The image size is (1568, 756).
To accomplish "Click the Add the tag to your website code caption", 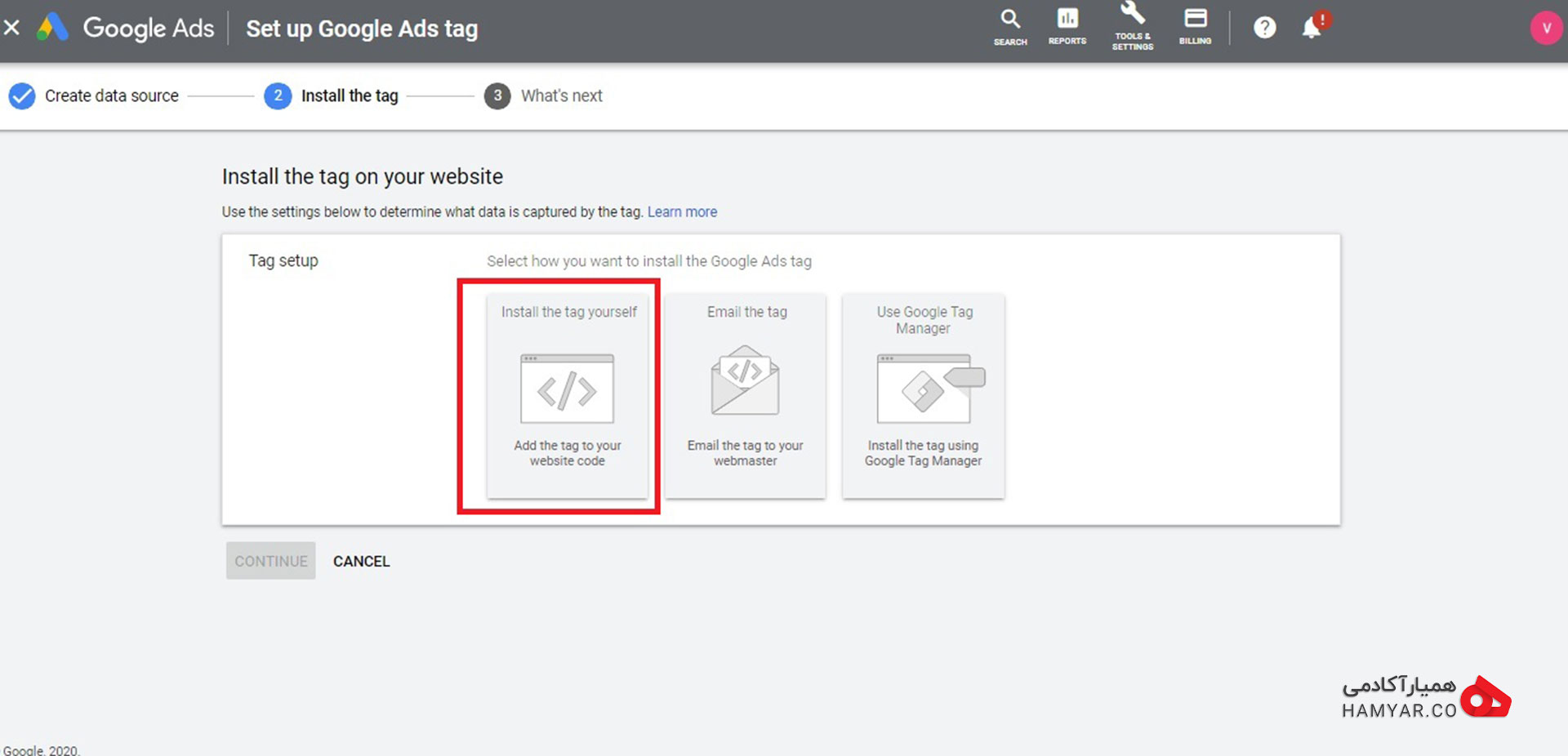I will (568, 453).
